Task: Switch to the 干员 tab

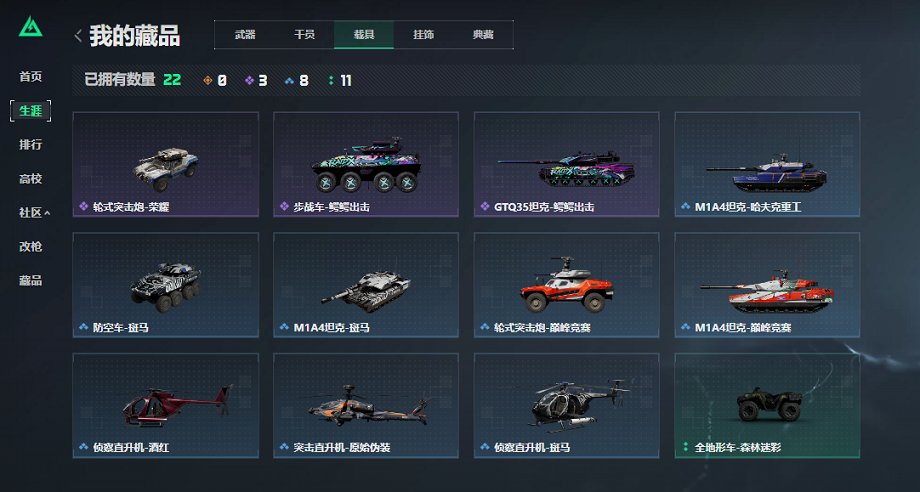Action: (305, 35)
